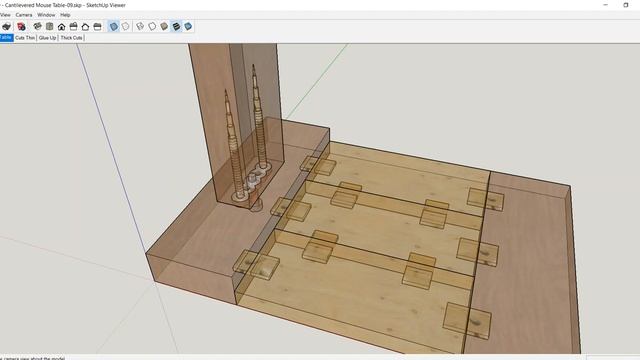This screenshot has width=640, height=360.
Task: Select the Back view house outline icon
Action: (x=85, y=27)
